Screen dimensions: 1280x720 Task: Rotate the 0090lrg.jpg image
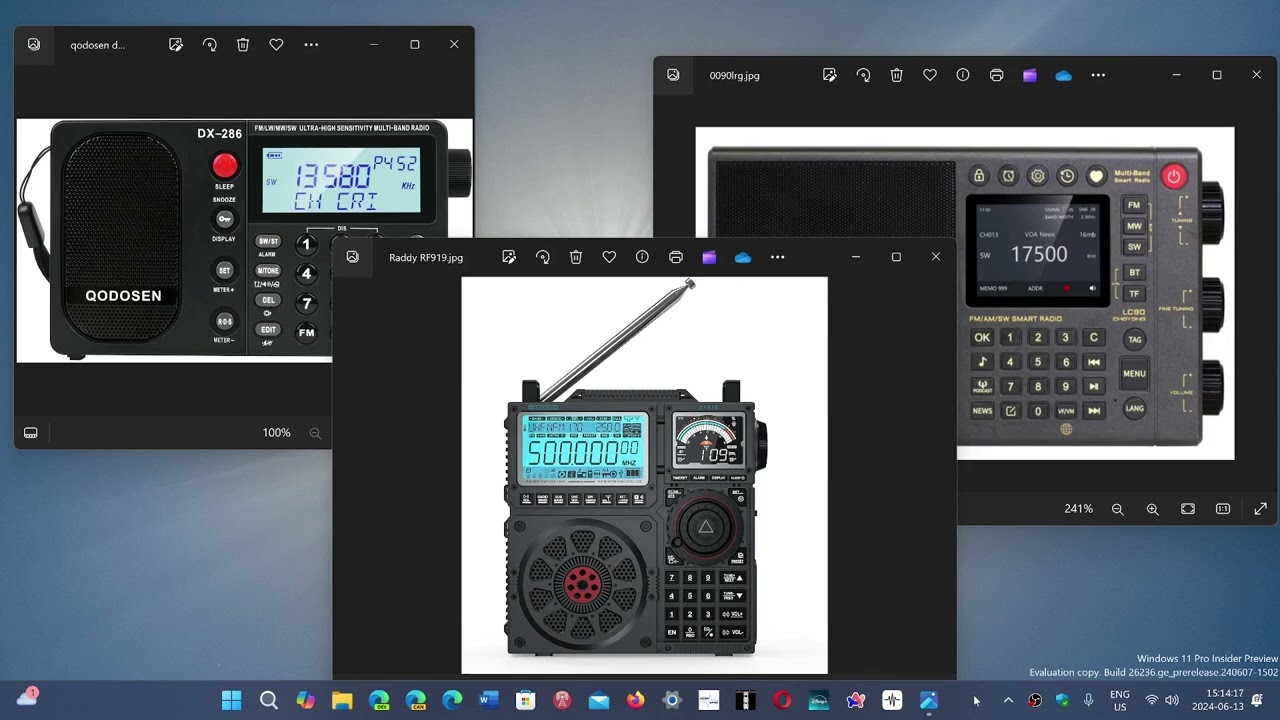click(863, 75)
